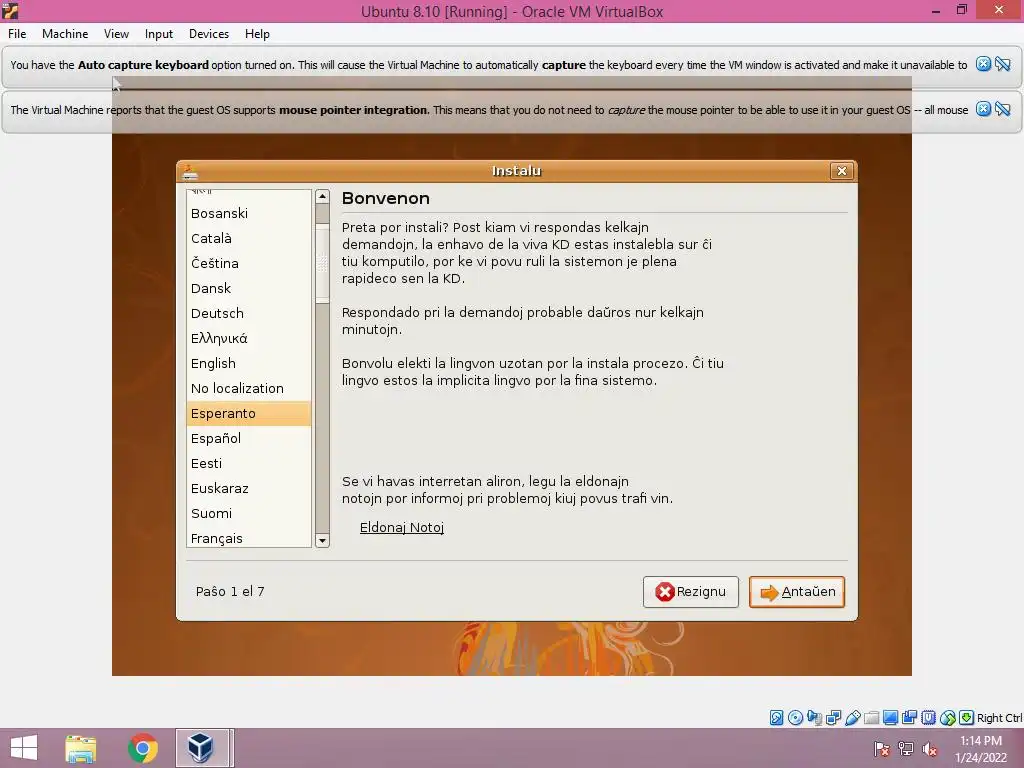Suppress future mouse integration messages

pyautogui.click(x=1003, y=109)
